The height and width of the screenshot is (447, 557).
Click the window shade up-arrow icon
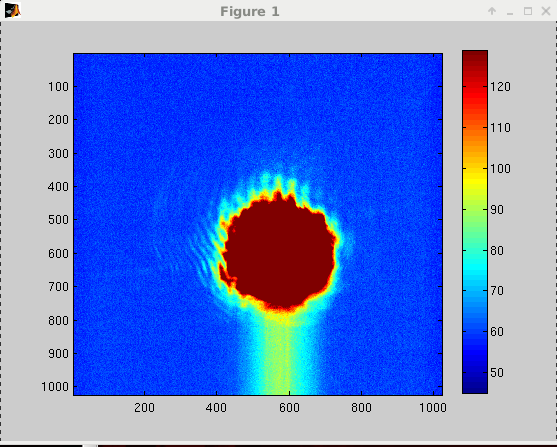click(x=492, y=11)
